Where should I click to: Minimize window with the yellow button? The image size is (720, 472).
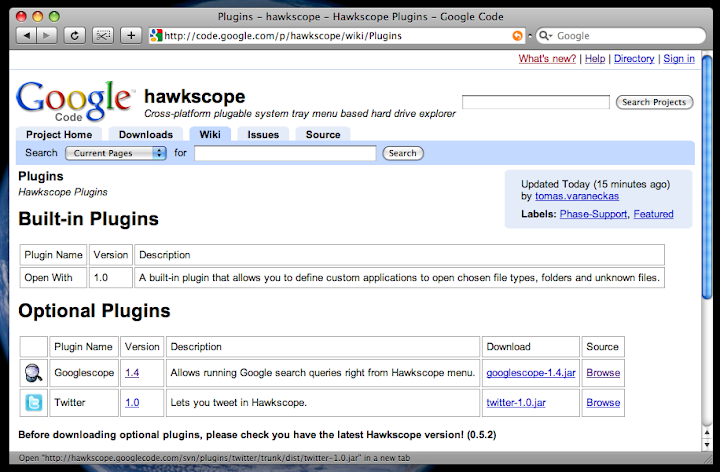[38, 17]
